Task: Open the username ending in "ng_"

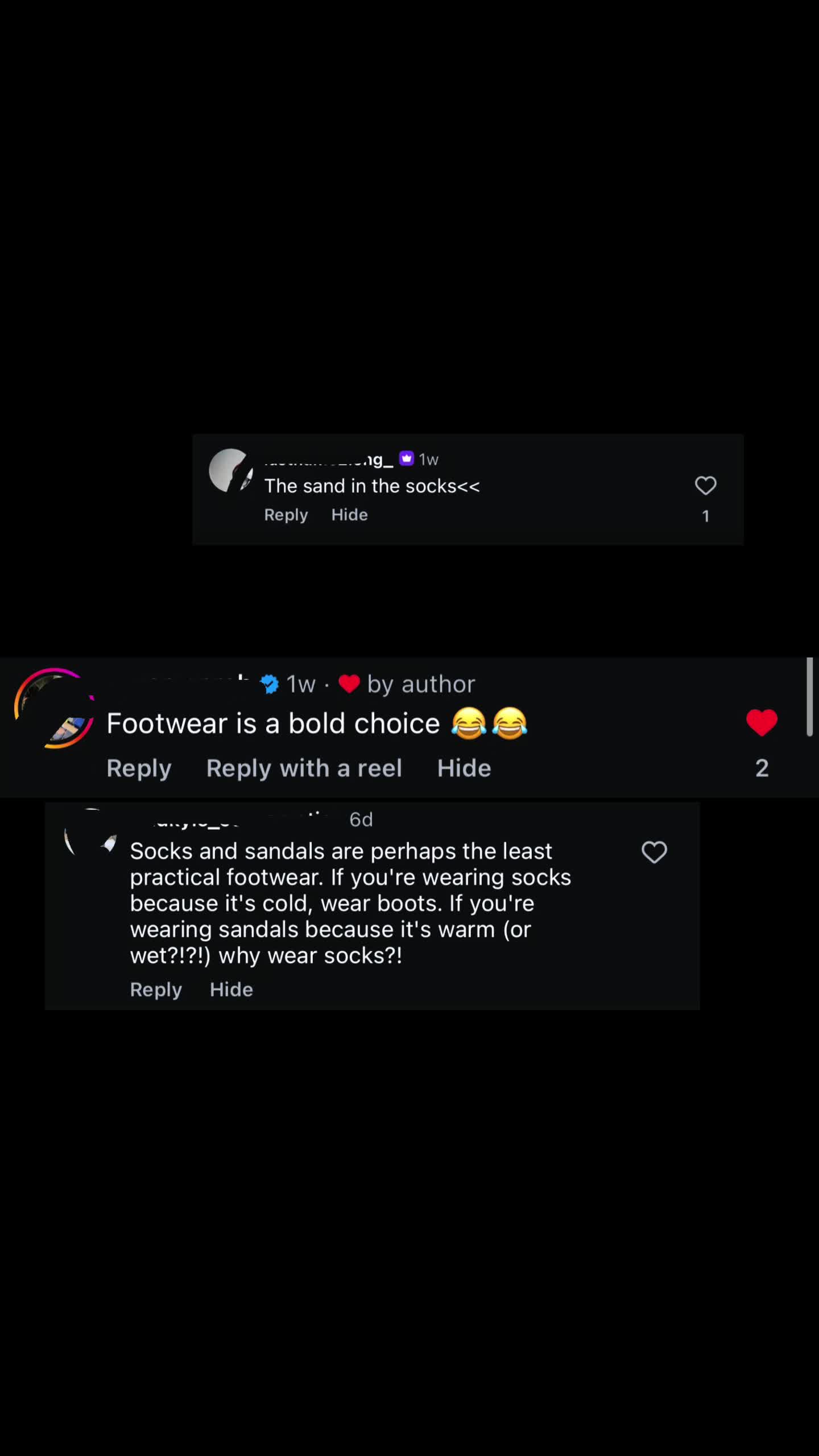Action: [329, 459]
